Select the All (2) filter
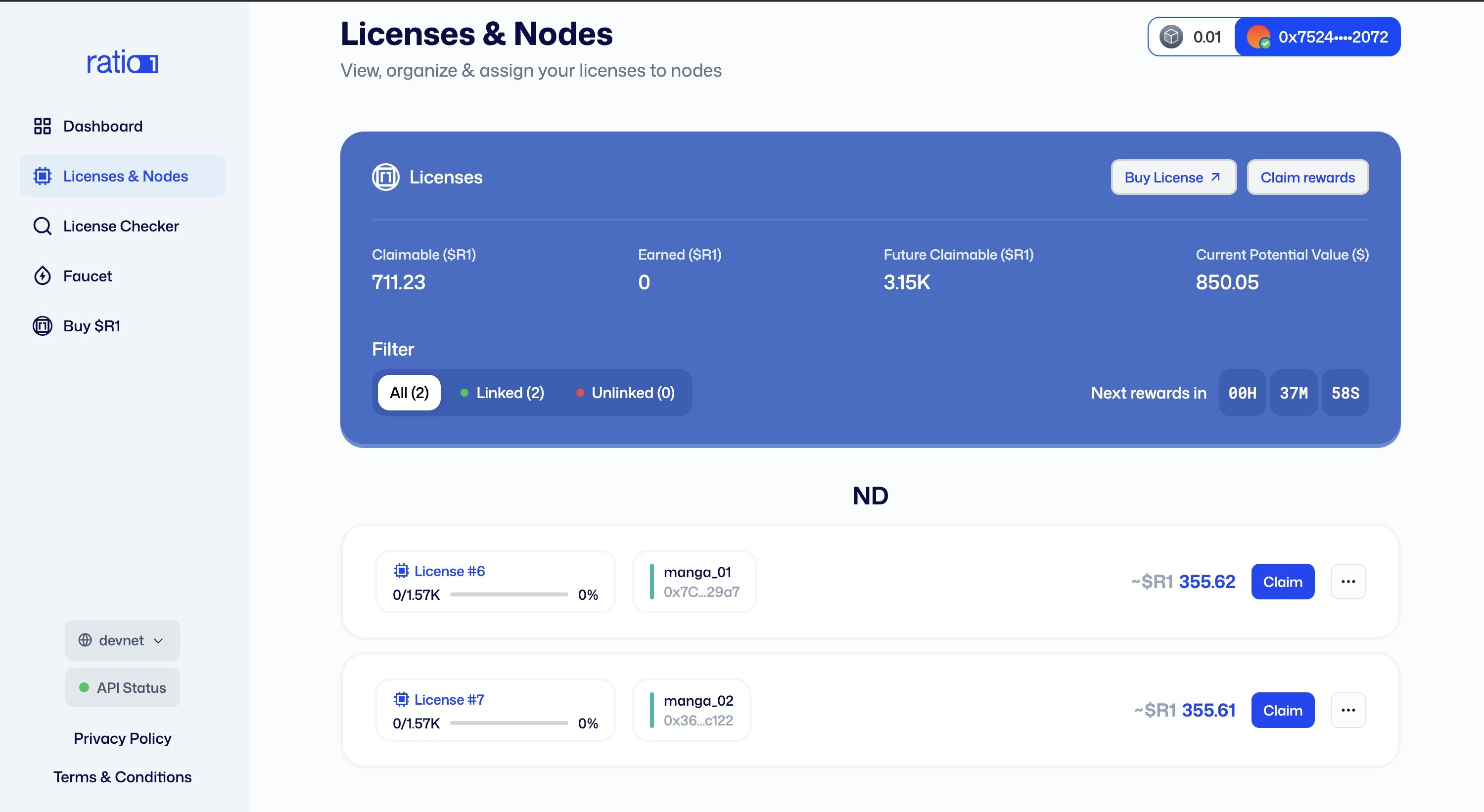Viewport: 1484px width, 812px height. [x=409, y=393]
